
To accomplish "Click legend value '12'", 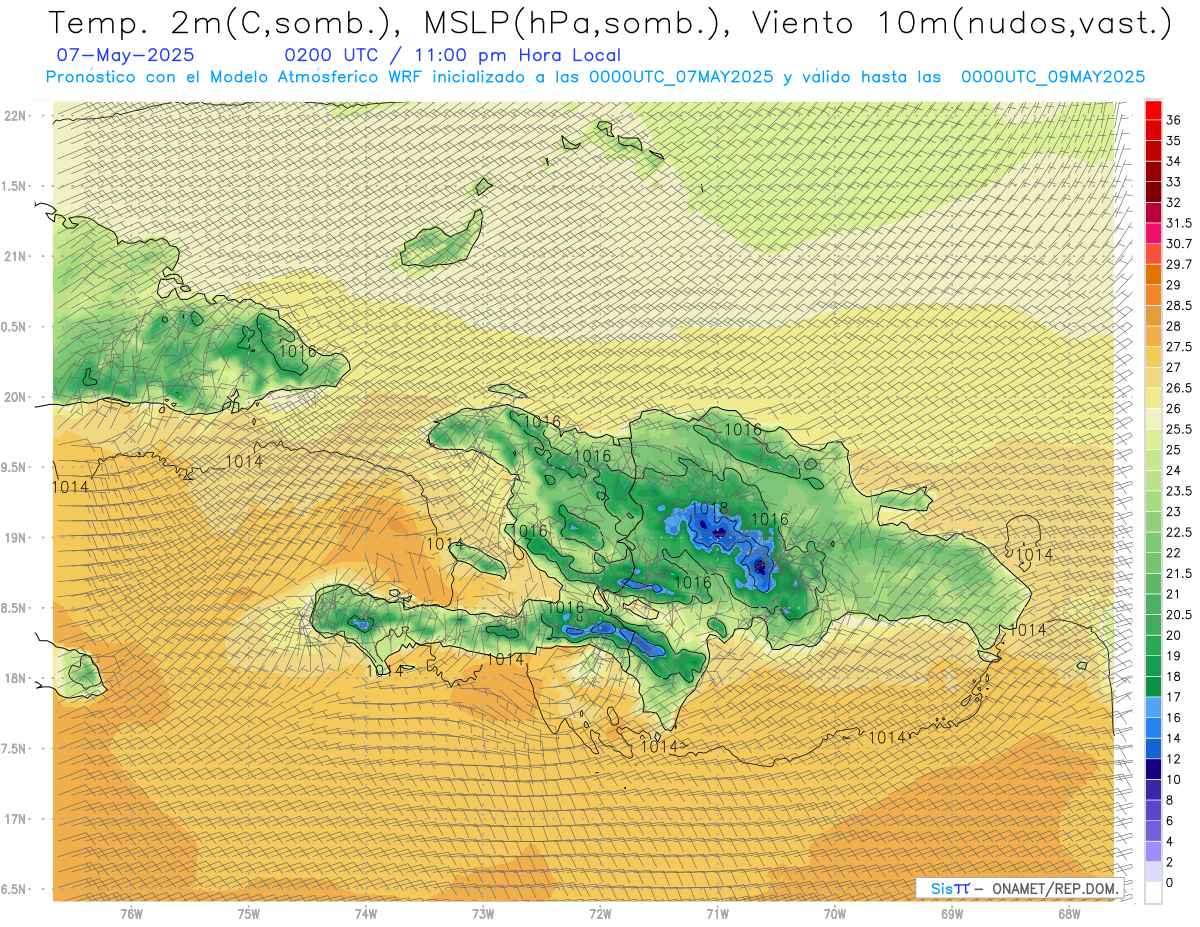I will tap(1174, 759).
